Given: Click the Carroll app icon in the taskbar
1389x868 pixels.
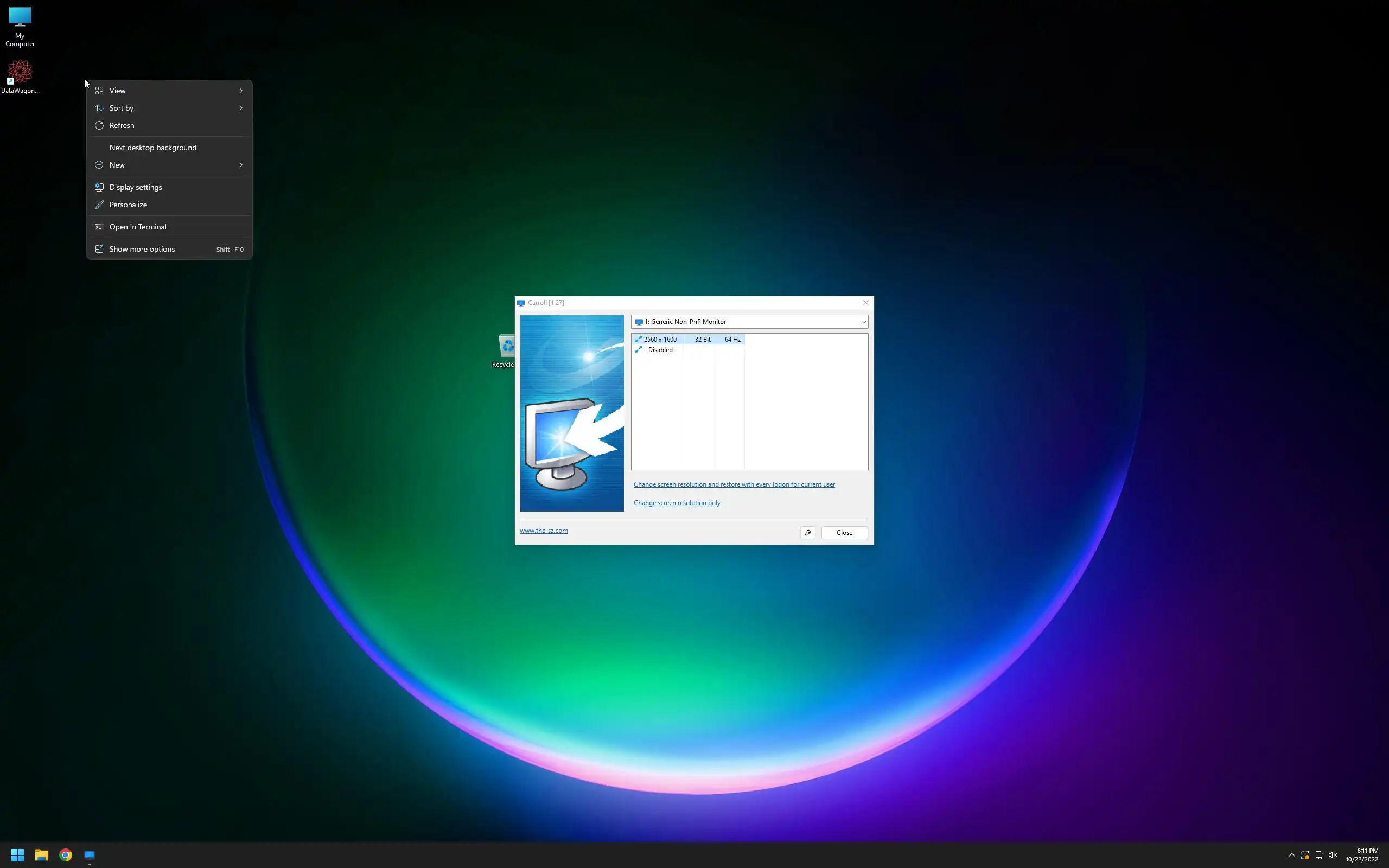Looking at the screenshot, I should (90, 855).
